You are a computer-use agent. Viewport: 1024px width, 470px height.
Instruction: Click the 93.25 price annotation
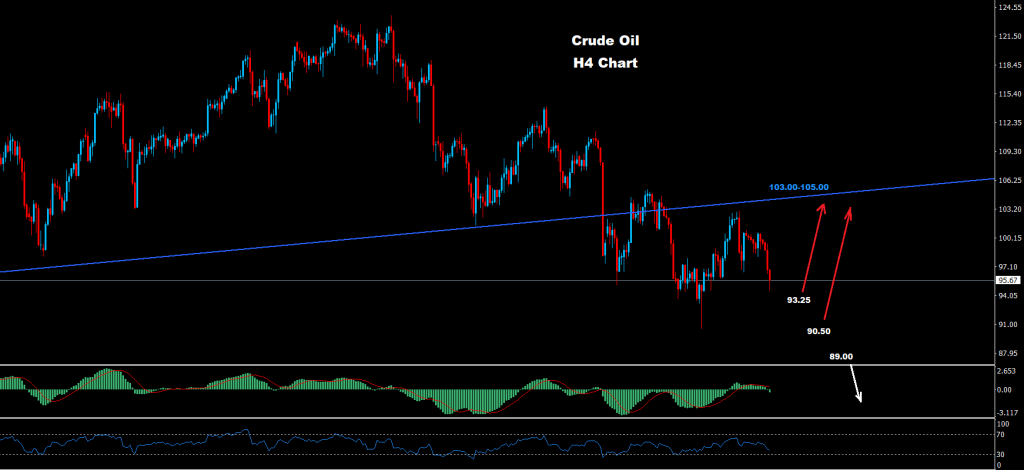pos(798,300)
